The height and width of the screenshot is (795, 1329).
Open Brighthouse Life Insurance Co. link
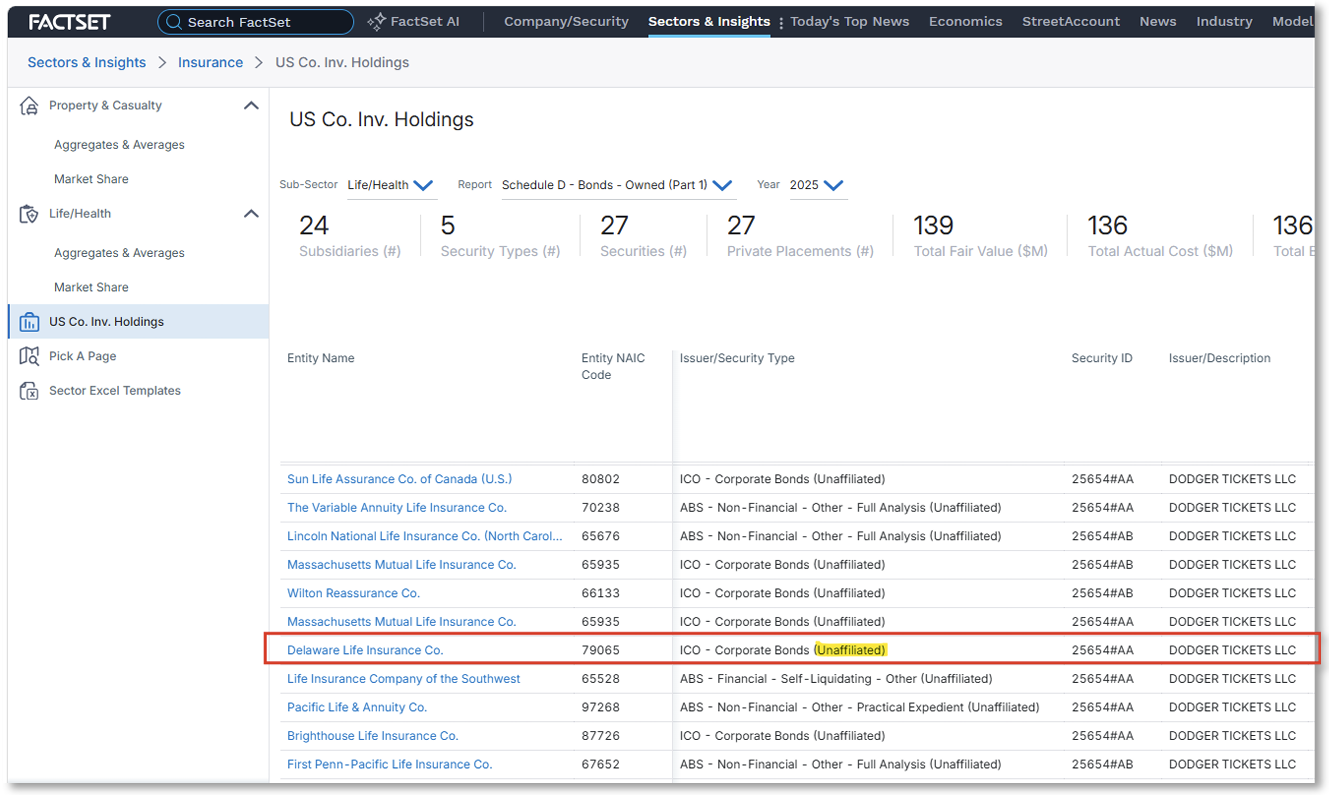373,736
